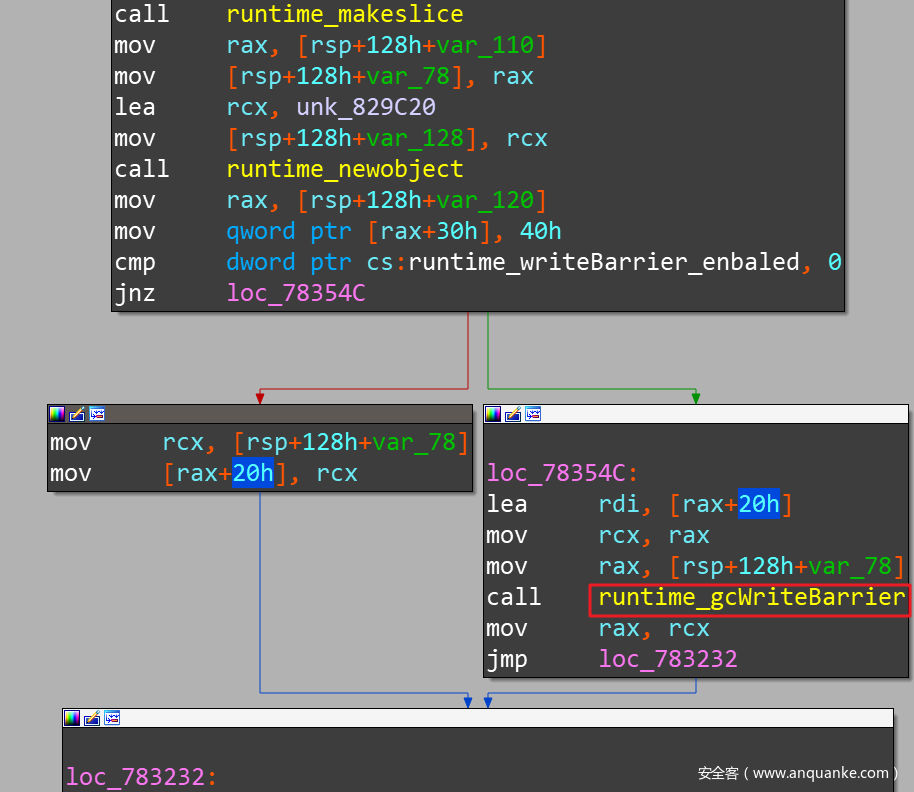Select highlighted 20h in the lea rdi instruction
This screenshot has width=914, height=792.
758,505
